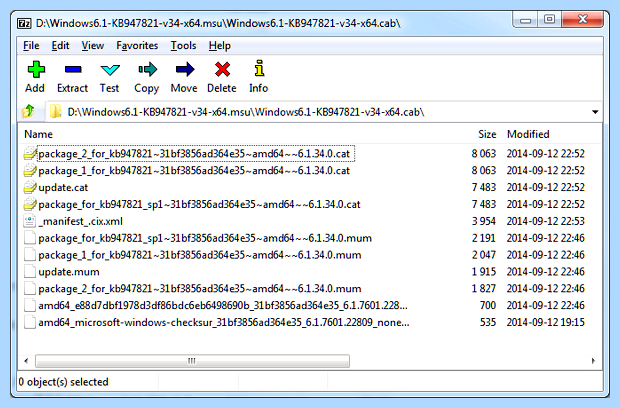Click the Move arrow icon
This screenshot has height=408, width=620.
[x=185, y=70]
